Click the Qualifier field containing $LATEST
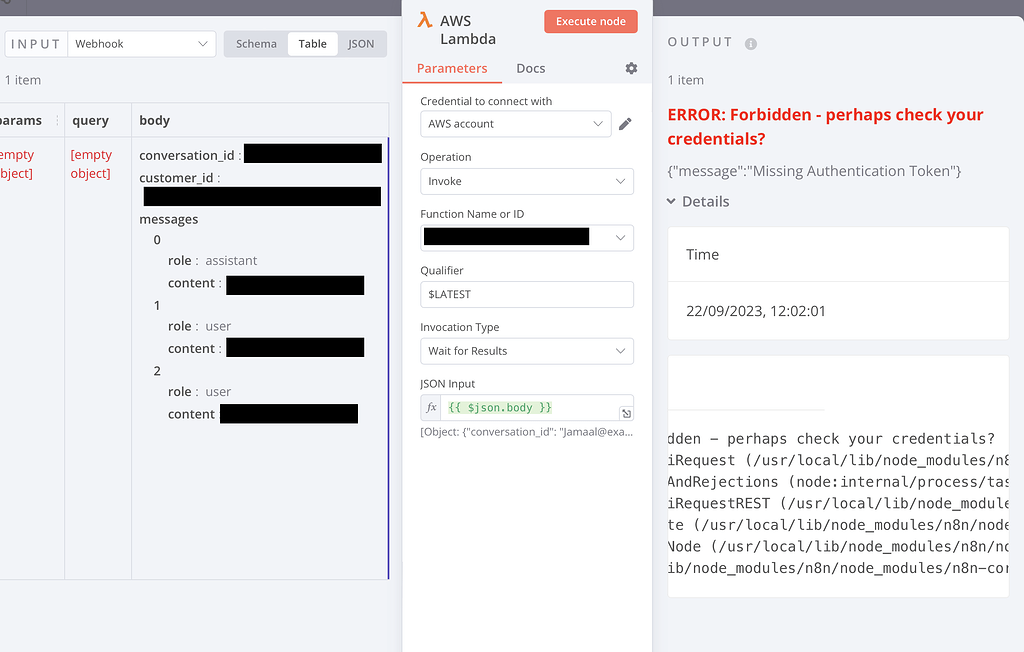The width and height of the screenshot is (1024, 652). pyautogui.click(x=527, y=294)
